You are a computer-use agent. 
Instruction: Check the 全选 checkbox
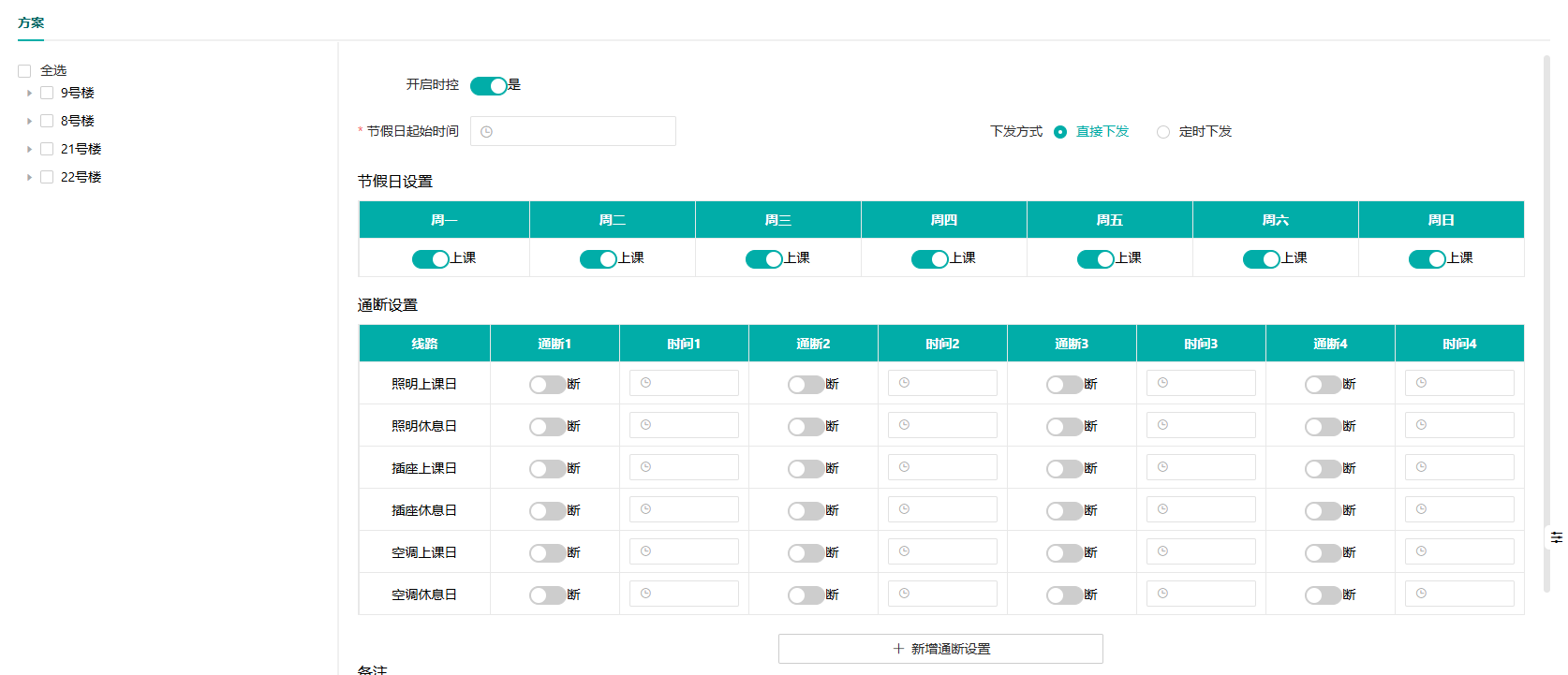[24, 71]
